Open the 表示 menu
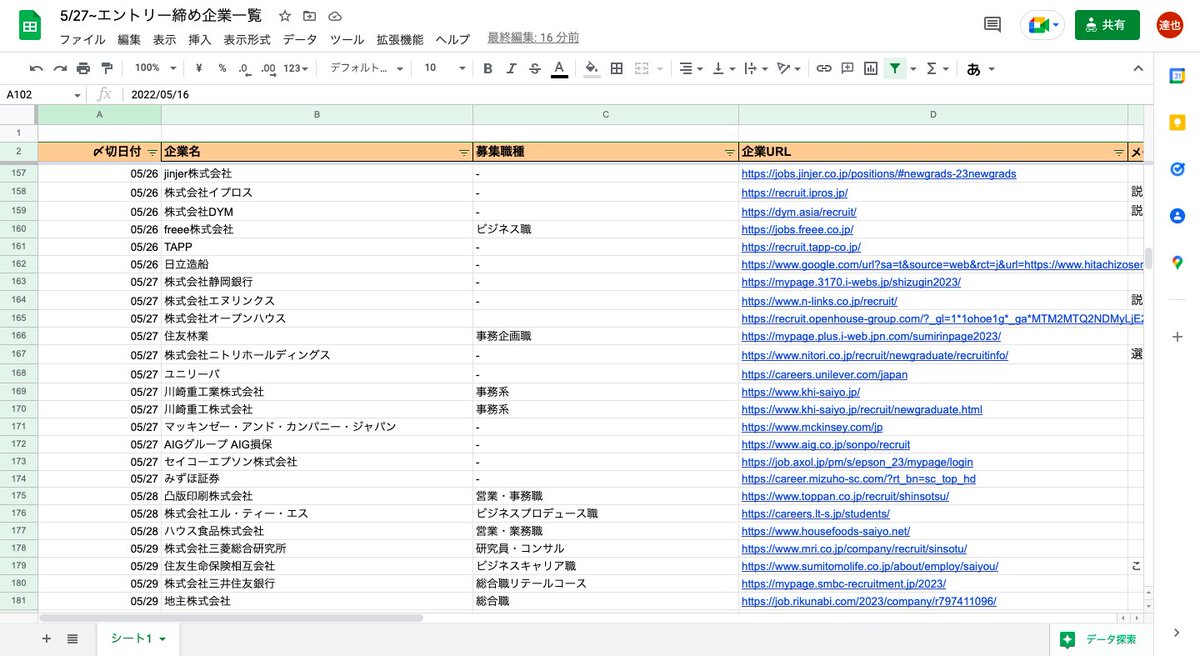This screenshot has height=656, width=1200. point(165,39)
